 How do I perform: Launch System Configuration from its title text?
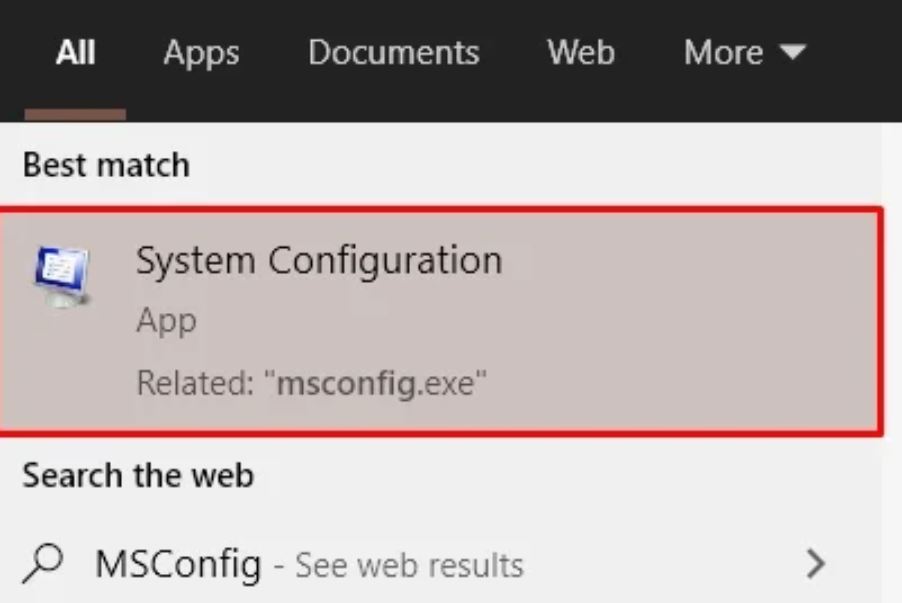click(318, 261)
